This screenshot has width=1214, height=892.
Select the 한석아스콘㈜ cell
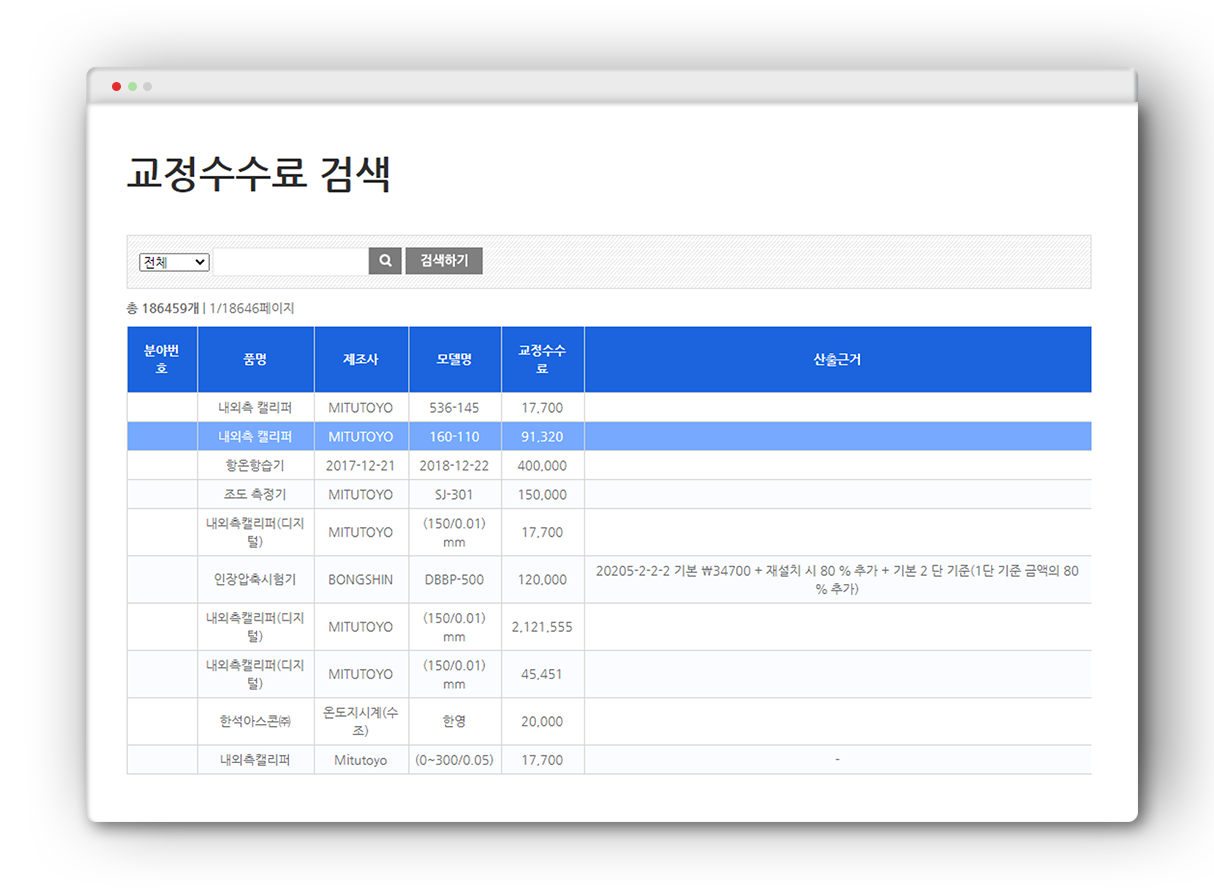point(255,721)
